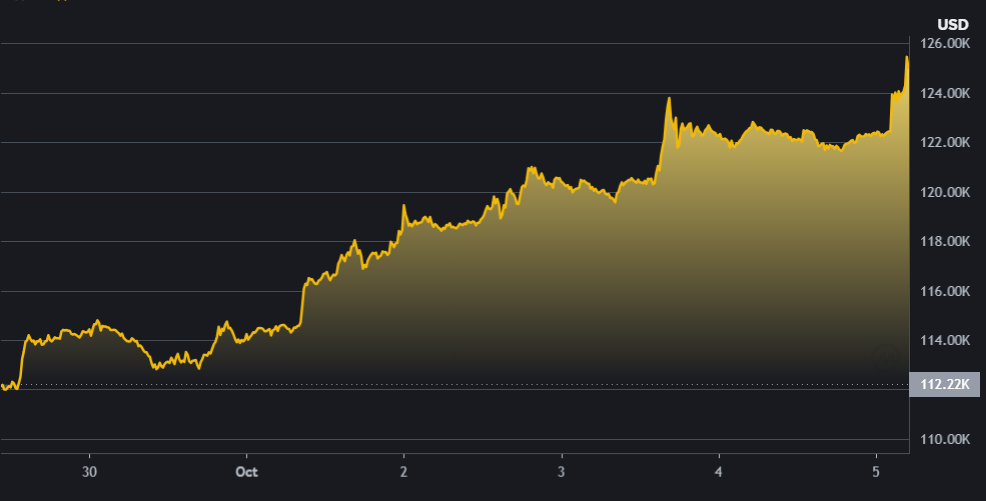986x501 pixels.
Task: Click the highlighted 112.22K price tag
Action: point(944,384)
